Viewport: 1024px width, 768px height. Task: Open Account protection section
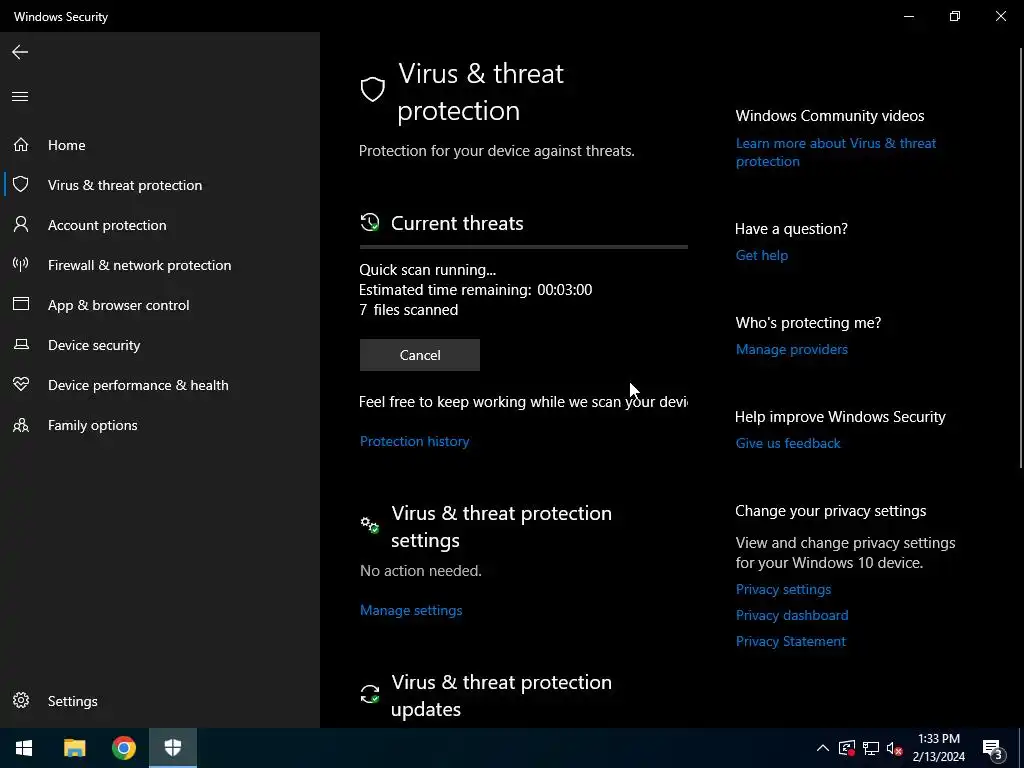click(160, 225)
